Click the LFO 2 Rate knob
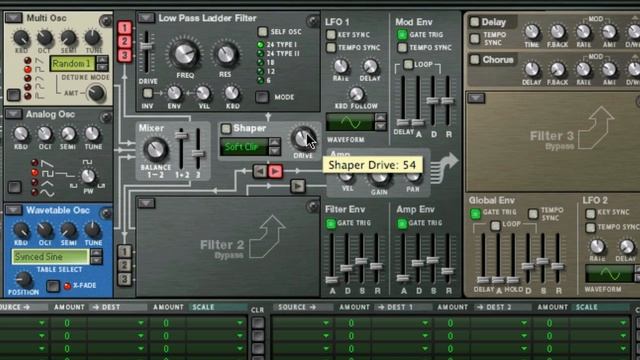Image resolution: width=640 pixels, height=360 pixels. [597, 247]
